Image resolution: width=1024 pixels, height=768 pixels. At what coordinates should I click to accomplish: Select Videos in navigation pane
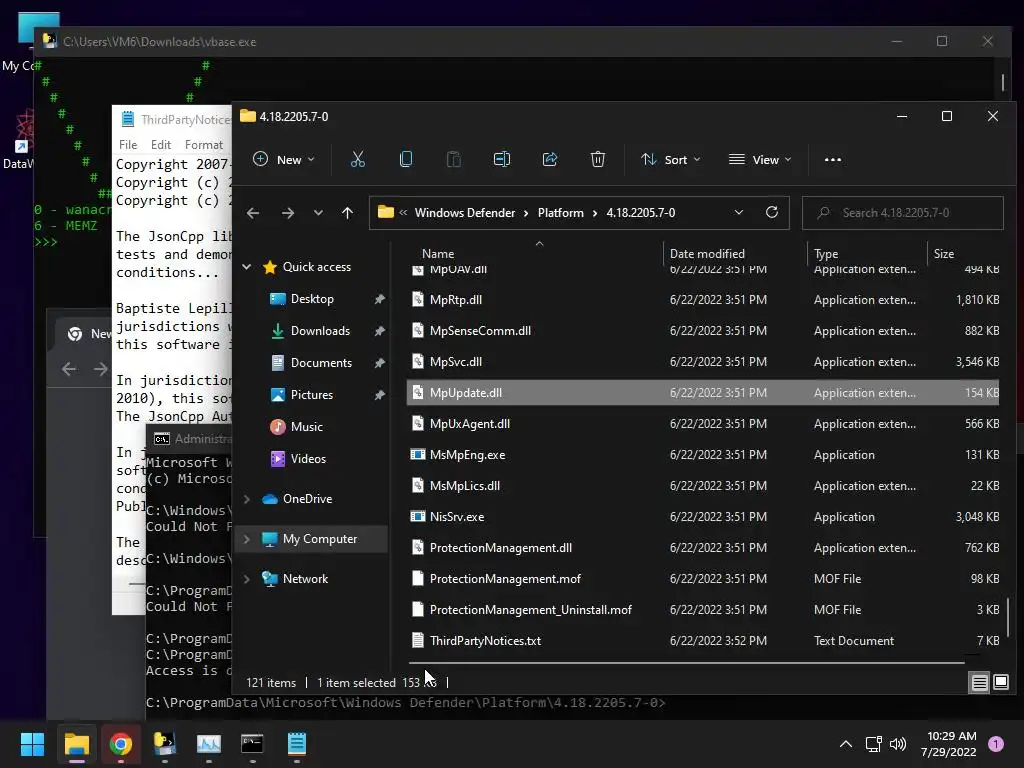[308, 459]
